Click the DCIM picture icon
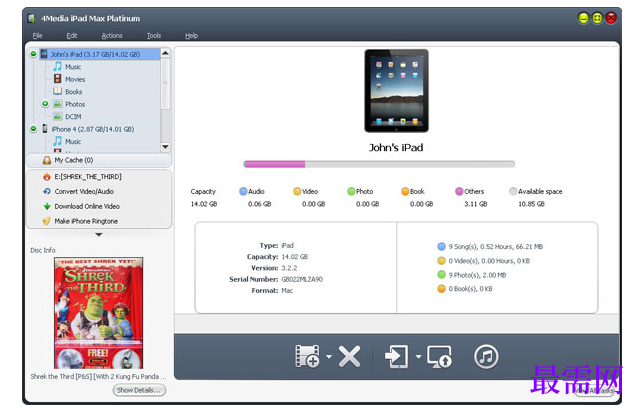Image resolution: width=642 pixels, height=411 pixels. (x=58, y=116)
